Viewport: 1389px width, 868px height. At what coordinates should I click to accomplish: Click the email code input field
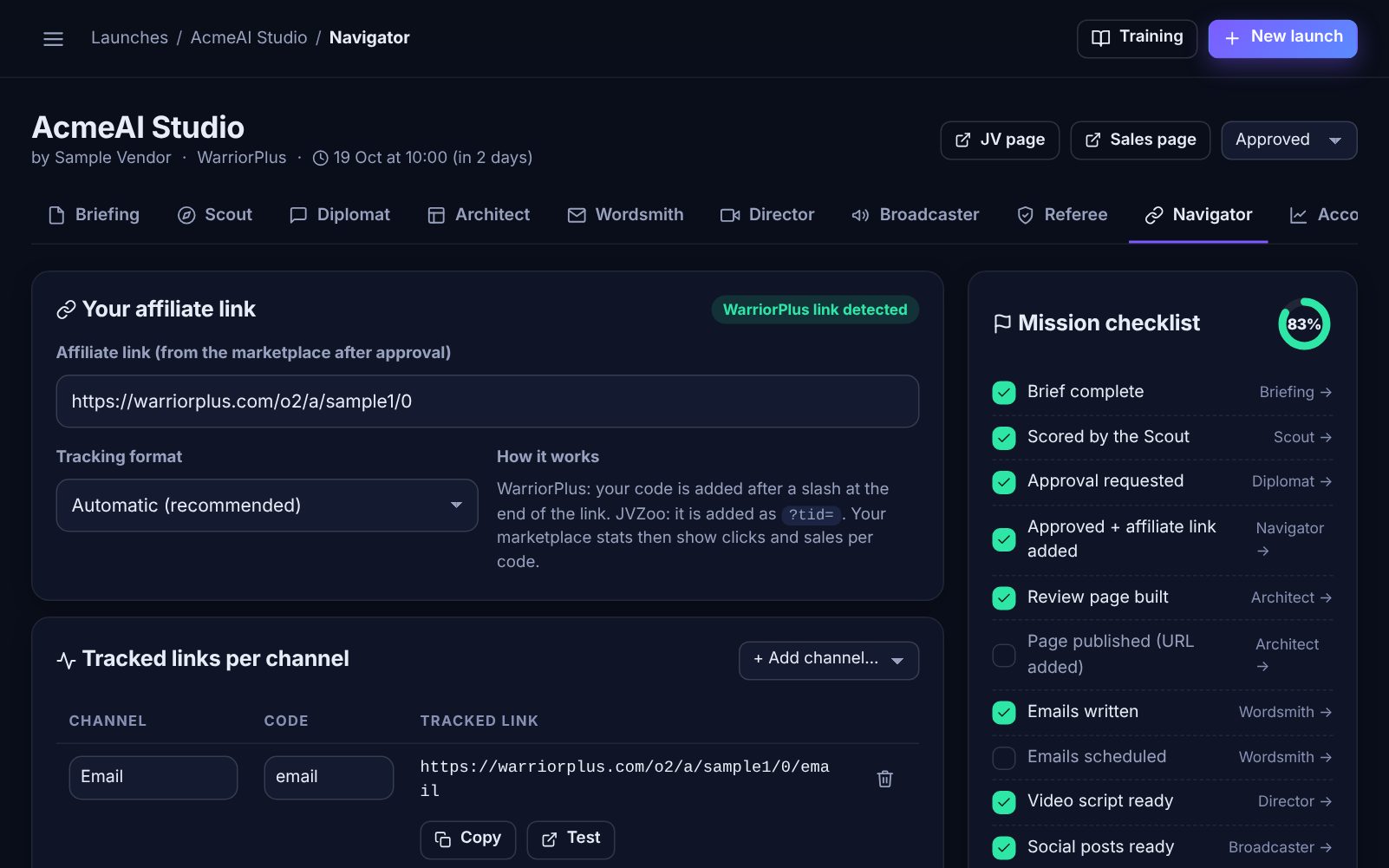pyautogui.click(x=329, y=778)
